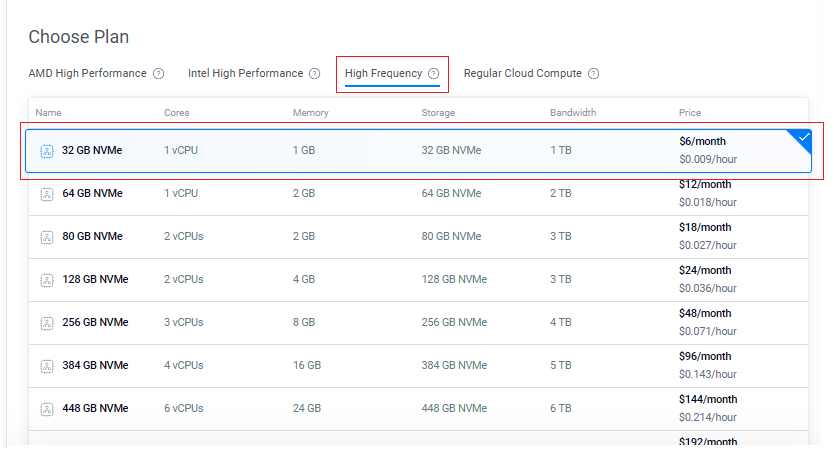Open the Intel High Performance tab
The height and width of the screenshot is (468, 834).
tap(245, 74)
